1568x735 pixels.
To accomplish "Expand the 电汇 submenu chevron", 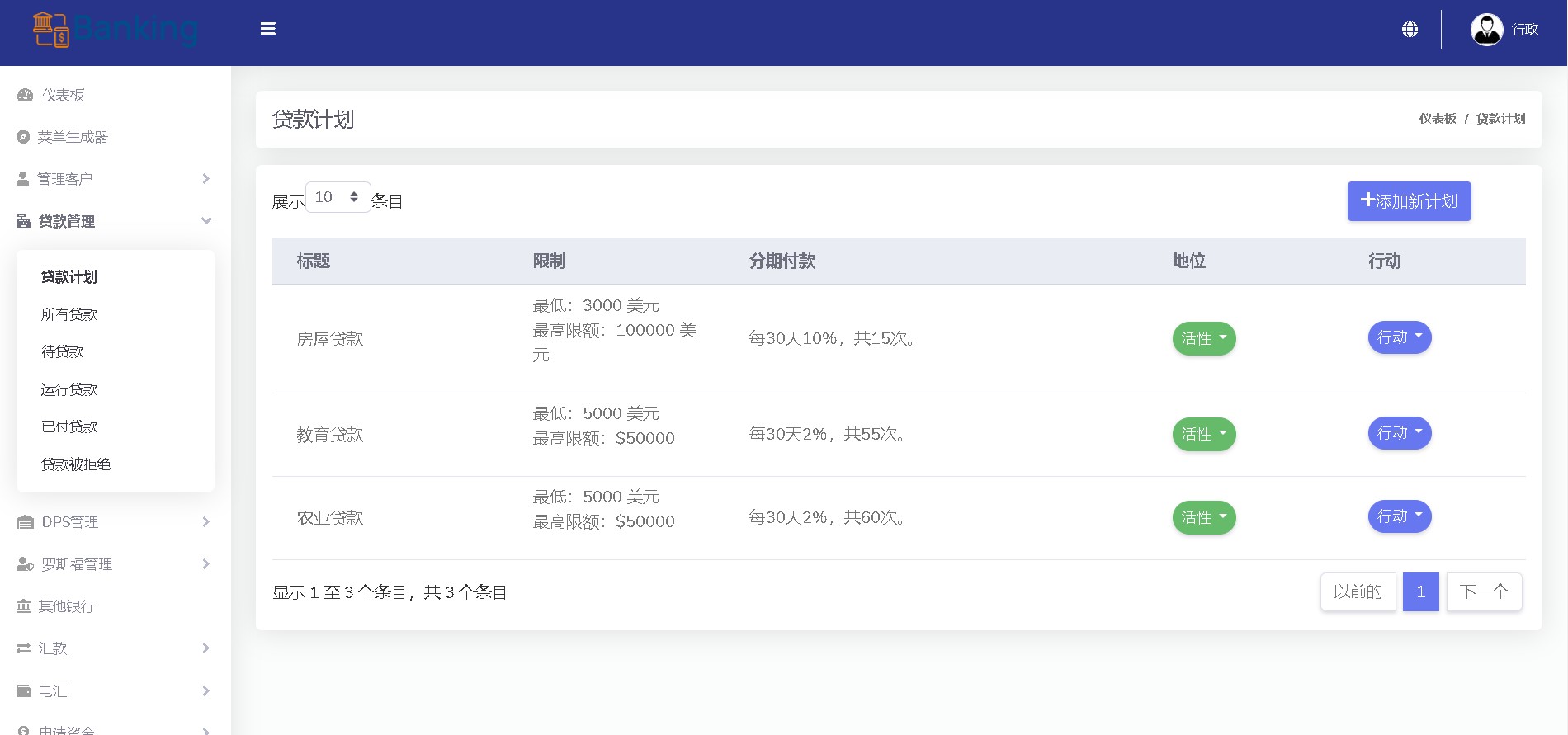I will pyautogui.click(x=205, y=690).
